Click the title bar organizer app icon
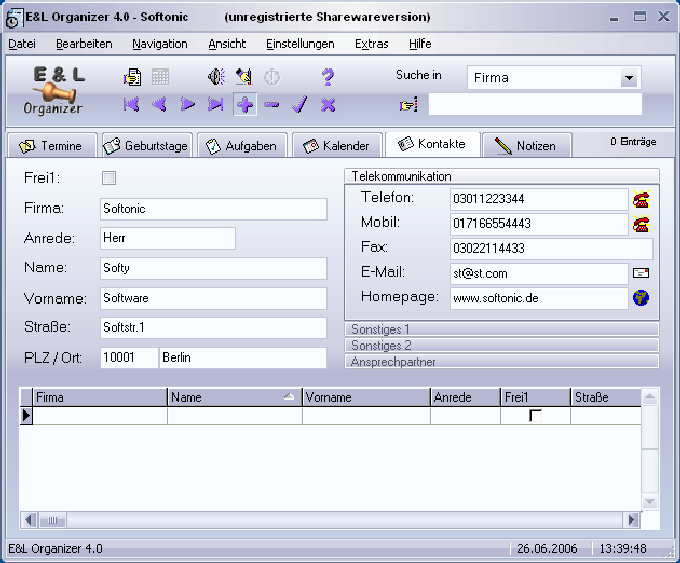680x563 pixels. pyautogui.click(x=14, y=19)
